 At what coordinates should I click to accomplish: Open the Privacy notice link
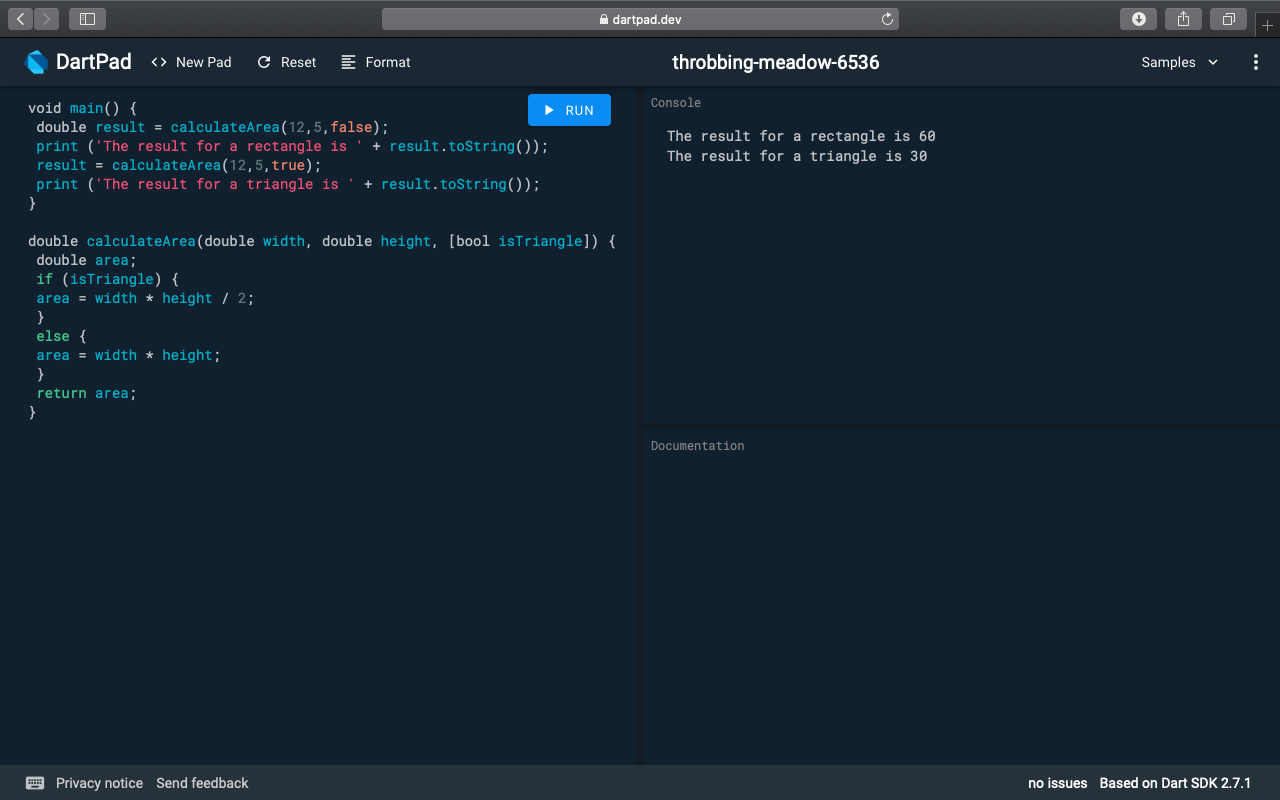click(x=99, y=783)
